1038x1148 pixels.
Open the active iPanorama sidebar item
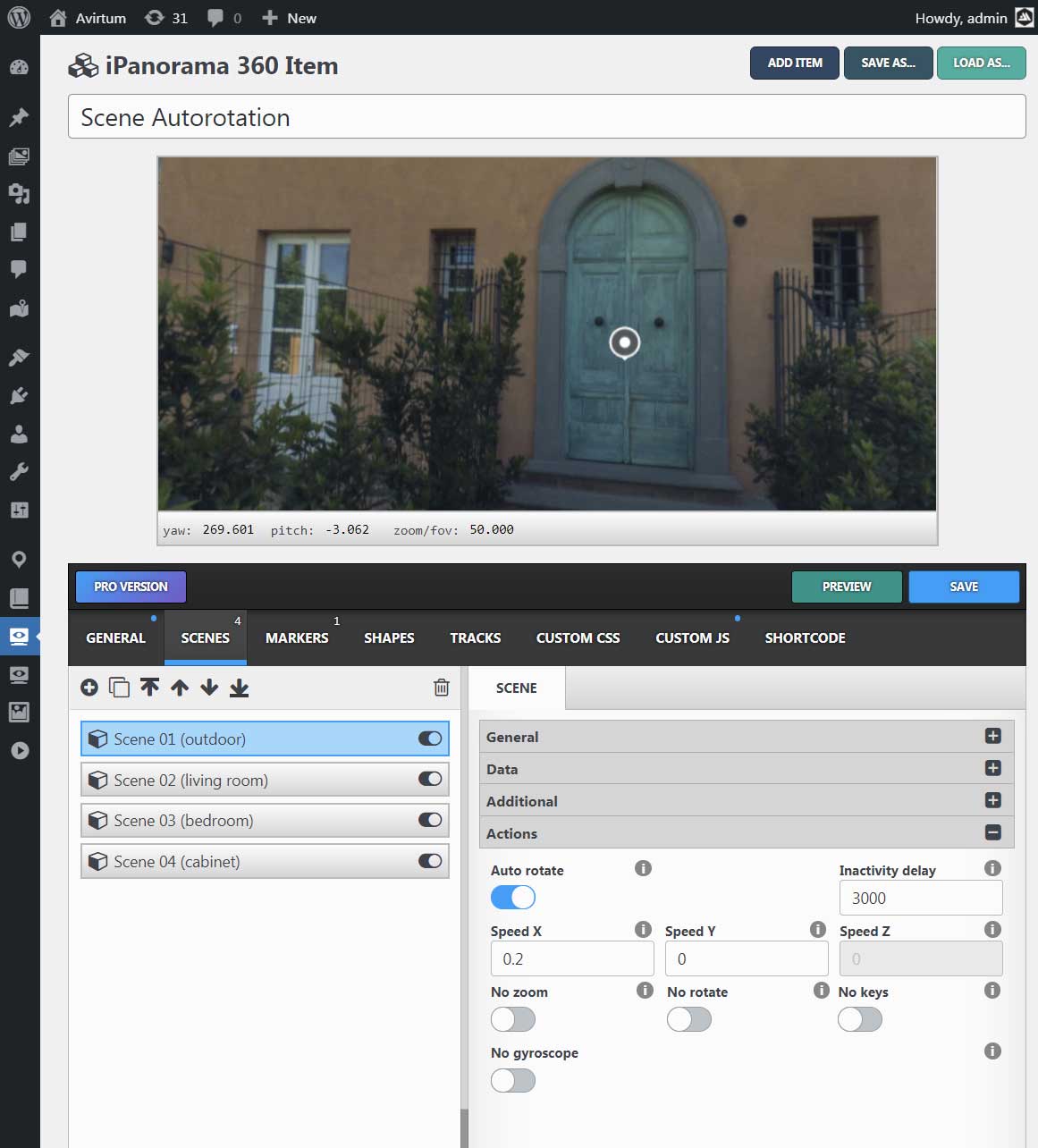click(19, 637)
